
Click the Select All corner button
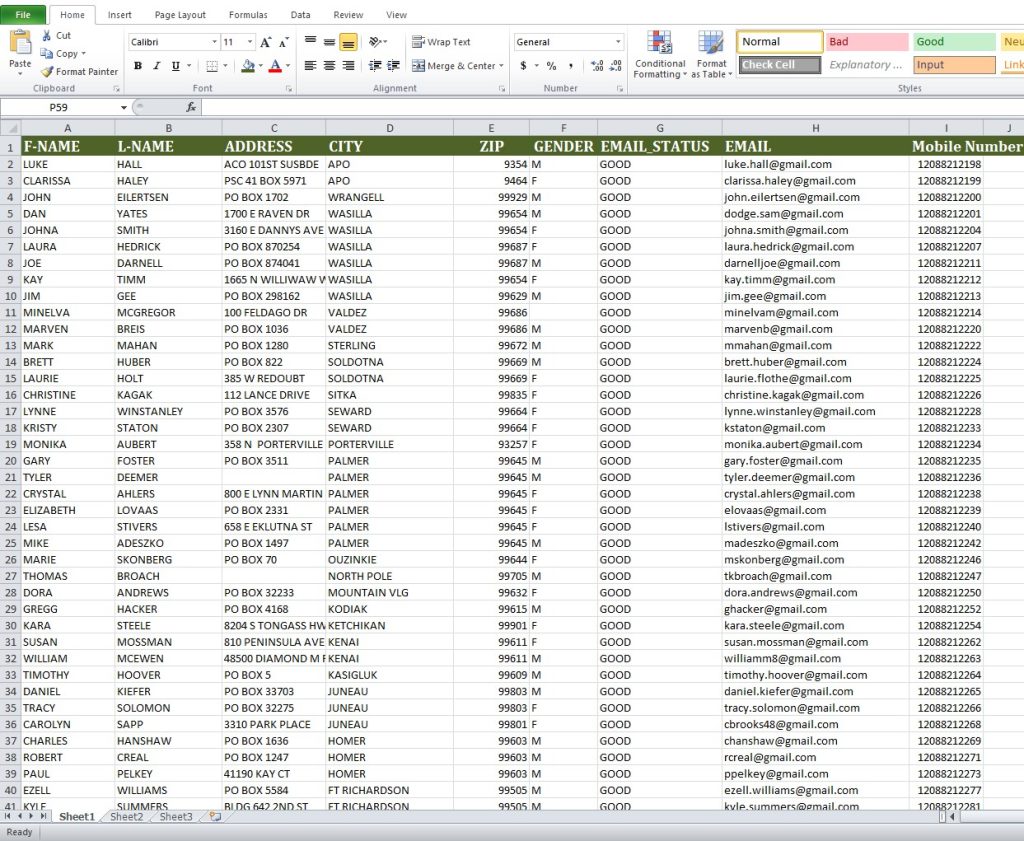11,128
